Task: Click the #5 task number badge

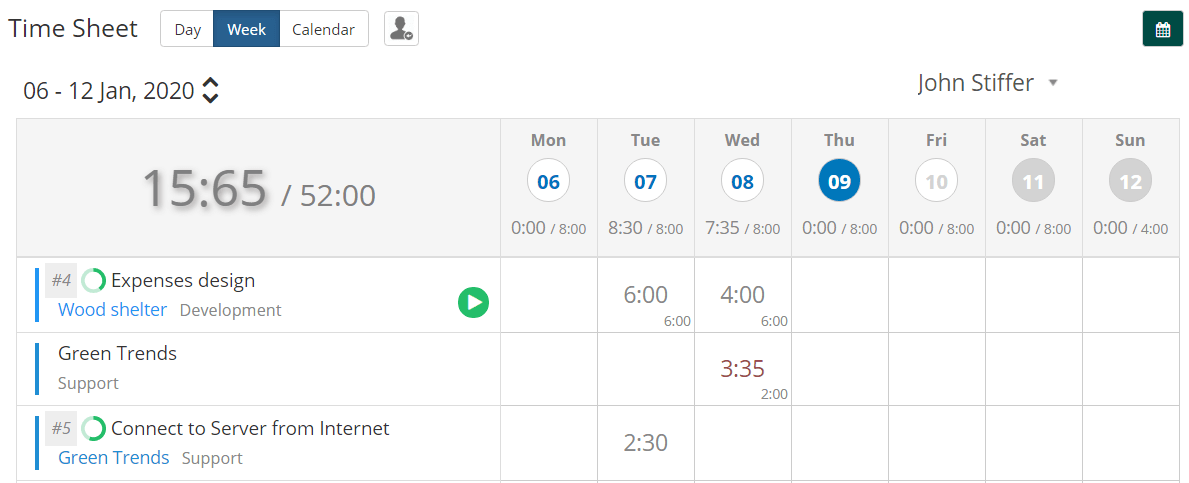Action: click(x=61, y=428)
